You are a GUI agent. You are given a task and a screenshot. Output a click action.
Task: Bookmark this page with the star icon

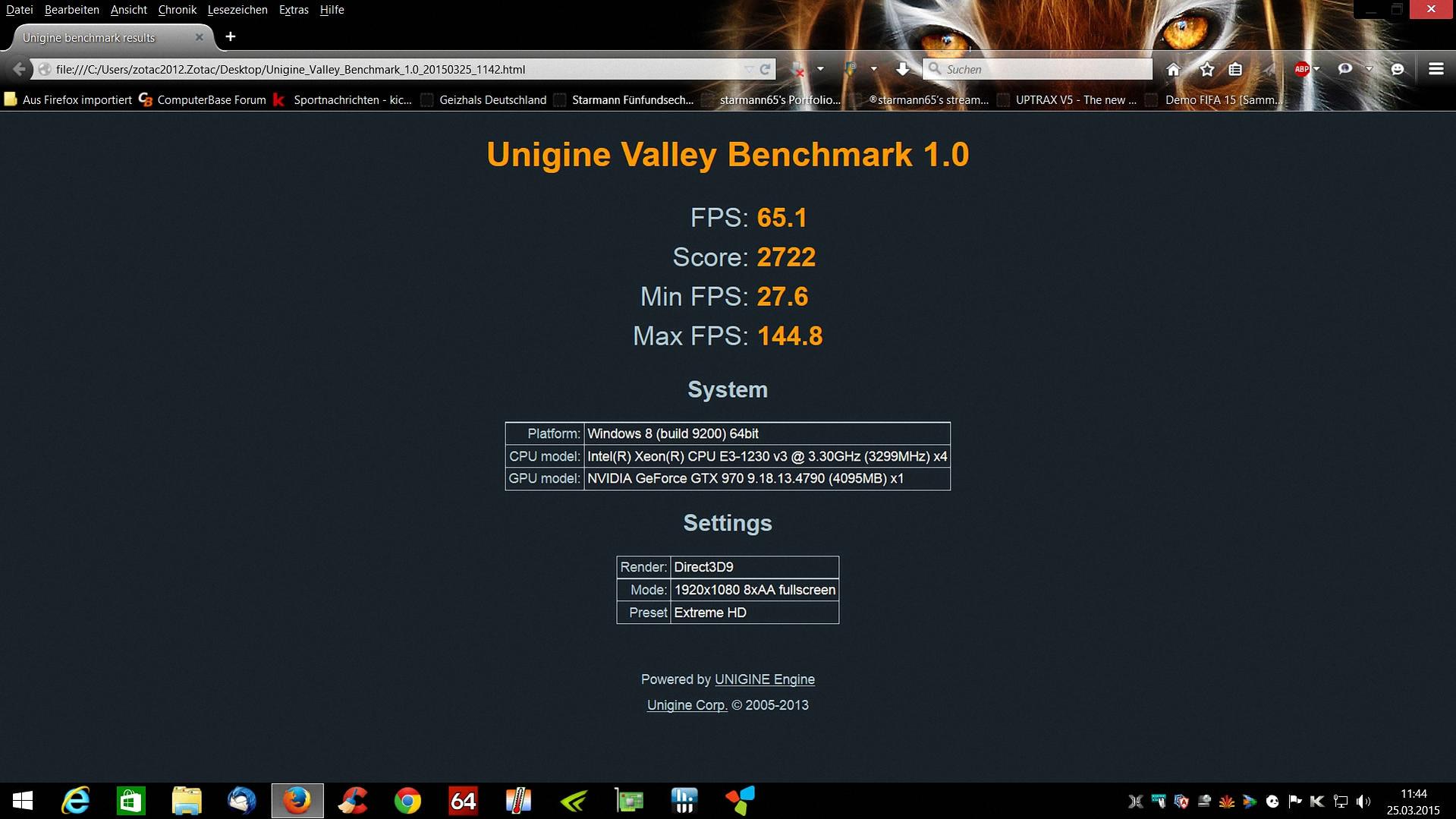(1206, 69)
